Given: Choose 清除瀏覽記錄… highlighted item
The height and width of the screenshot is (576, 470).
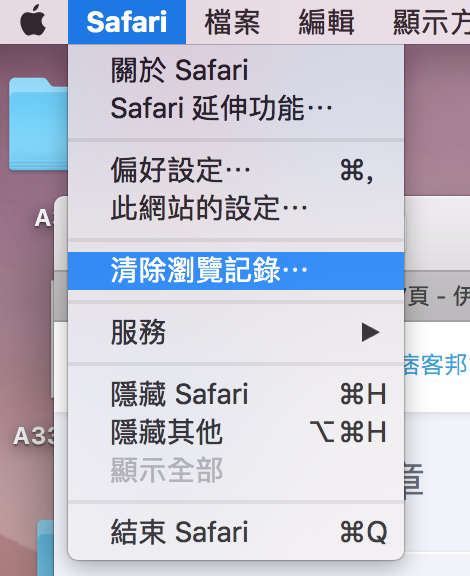Looking at the screenshot, I should coord(236,270).
